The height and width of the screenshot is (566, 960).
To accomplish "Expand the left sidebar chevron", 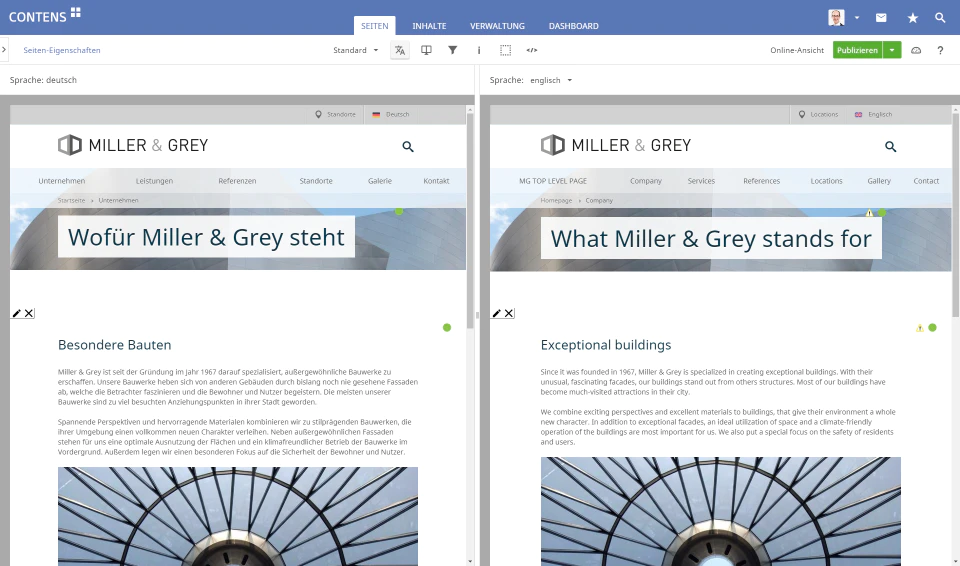I will [4, 50].
